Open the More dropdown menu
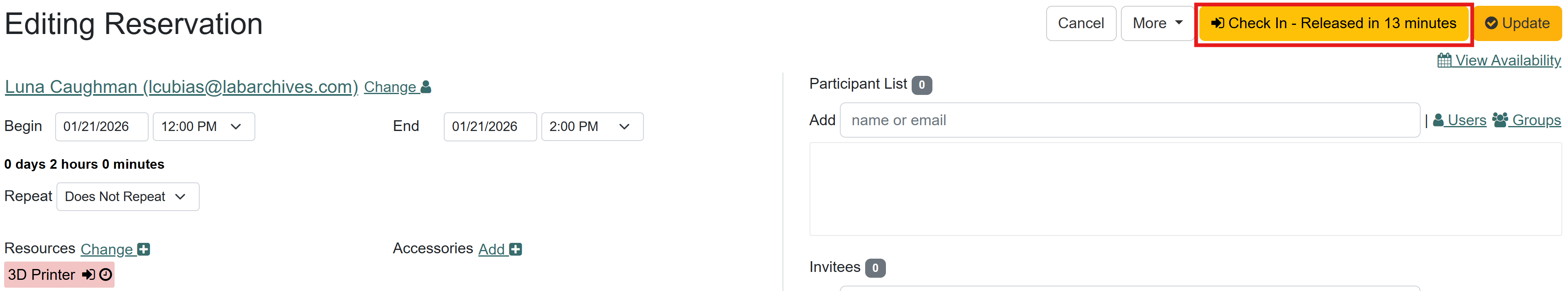The height and width of the screenshot is (291, 1568). coord(1157,24)
